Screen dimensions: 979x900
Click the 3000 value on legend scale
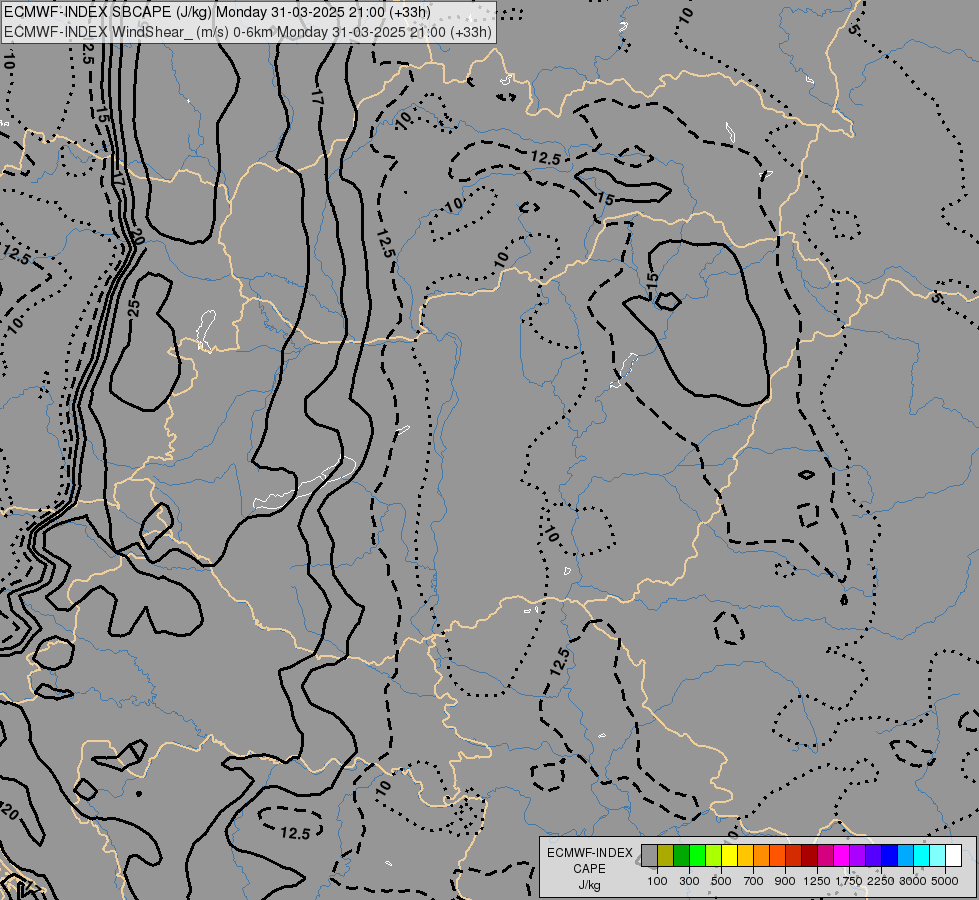(x=913, y=881)
